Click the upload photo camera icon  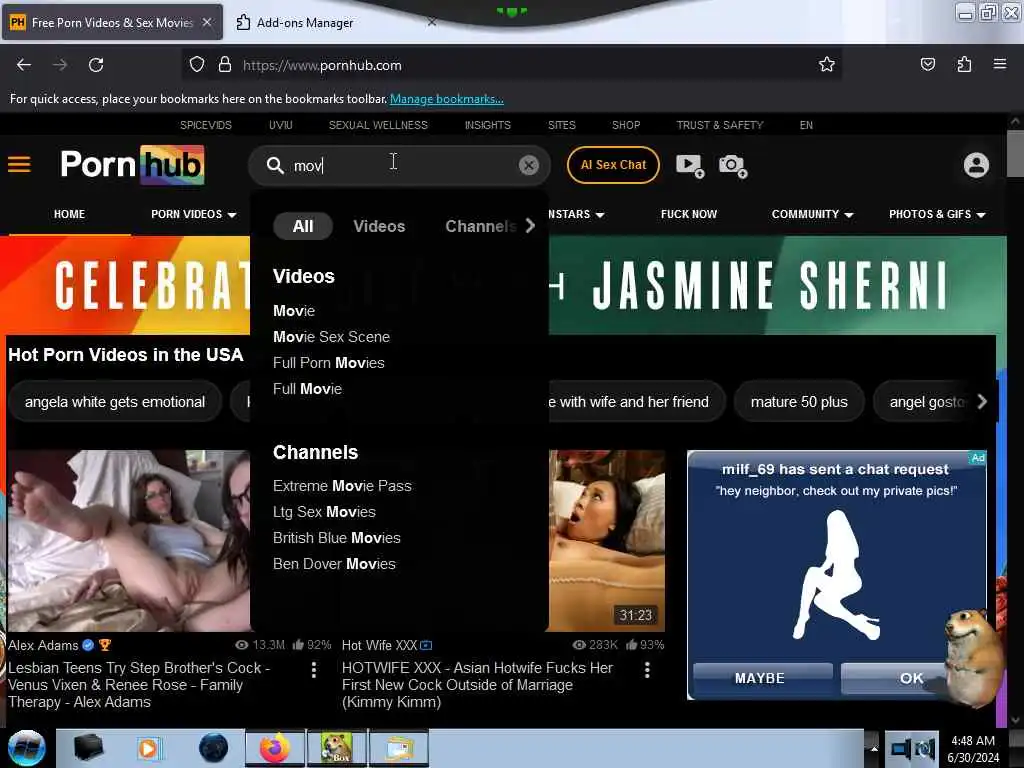733,166
